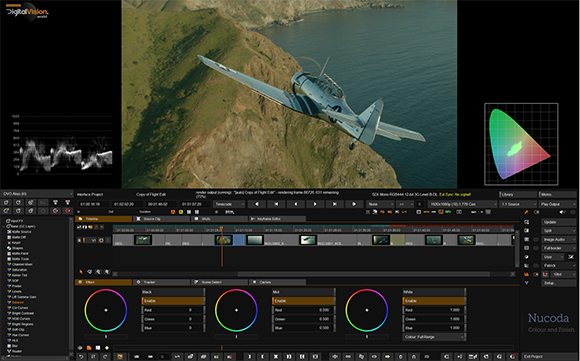Click the Shapes effect icon in tree
The height and width of the screenshot is (361, 580).
point(9,248)
